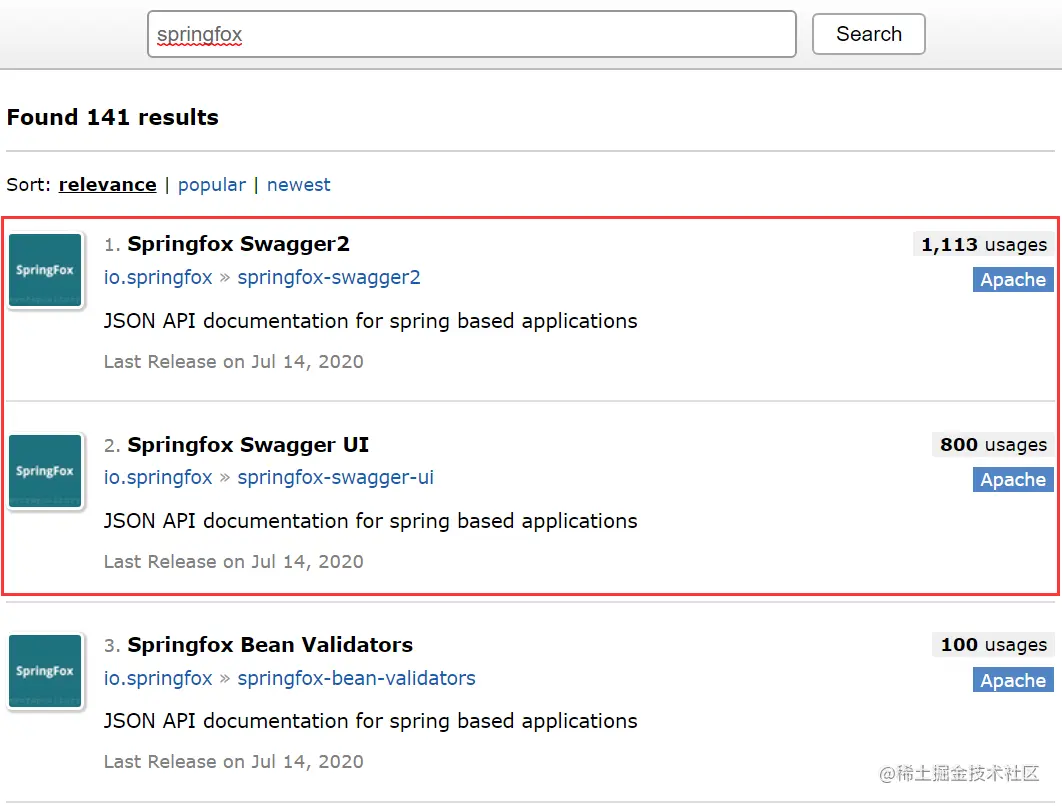1062x806 pixels.
Task: Click io.springfox group link under Swagger UI
Action: click(x=158, y=478)
